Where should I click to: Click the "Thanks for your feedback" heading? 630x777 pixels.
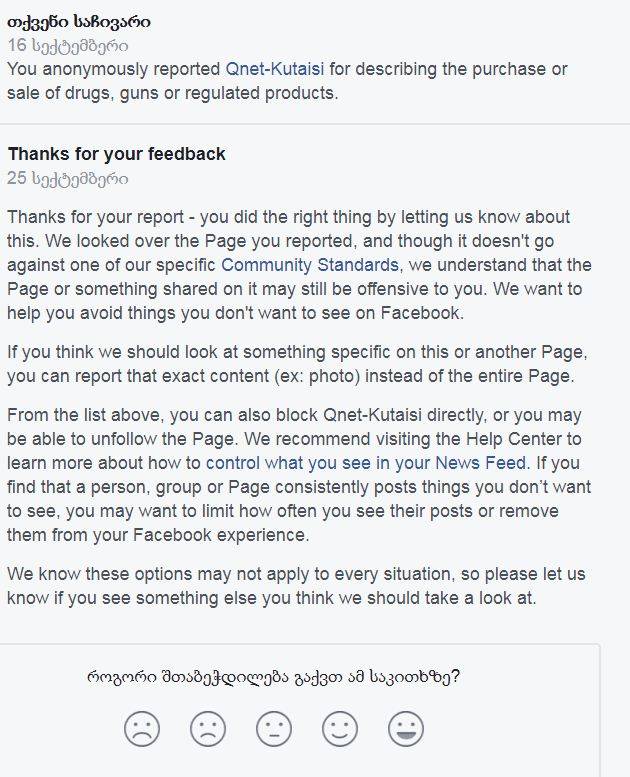[x=117, y=154]
